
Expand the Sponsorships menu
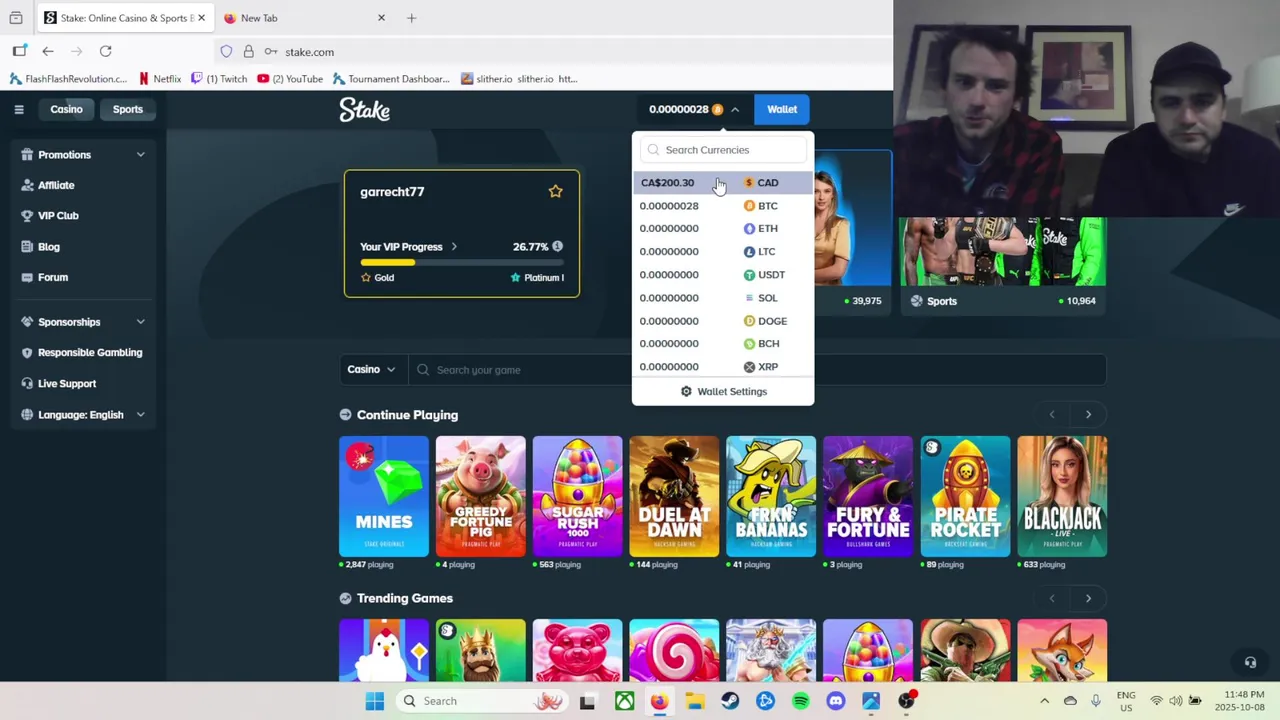click(84, 322)
